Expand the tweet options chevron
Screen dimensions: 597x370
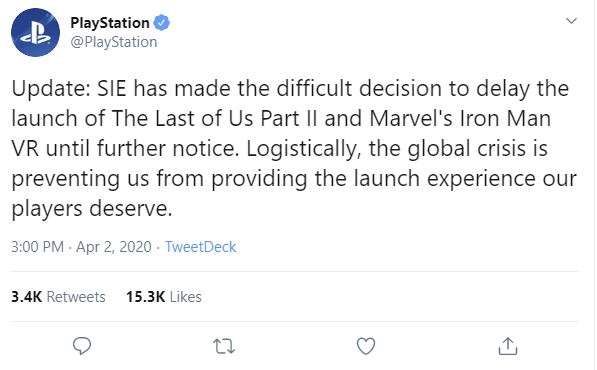[571, 21]
